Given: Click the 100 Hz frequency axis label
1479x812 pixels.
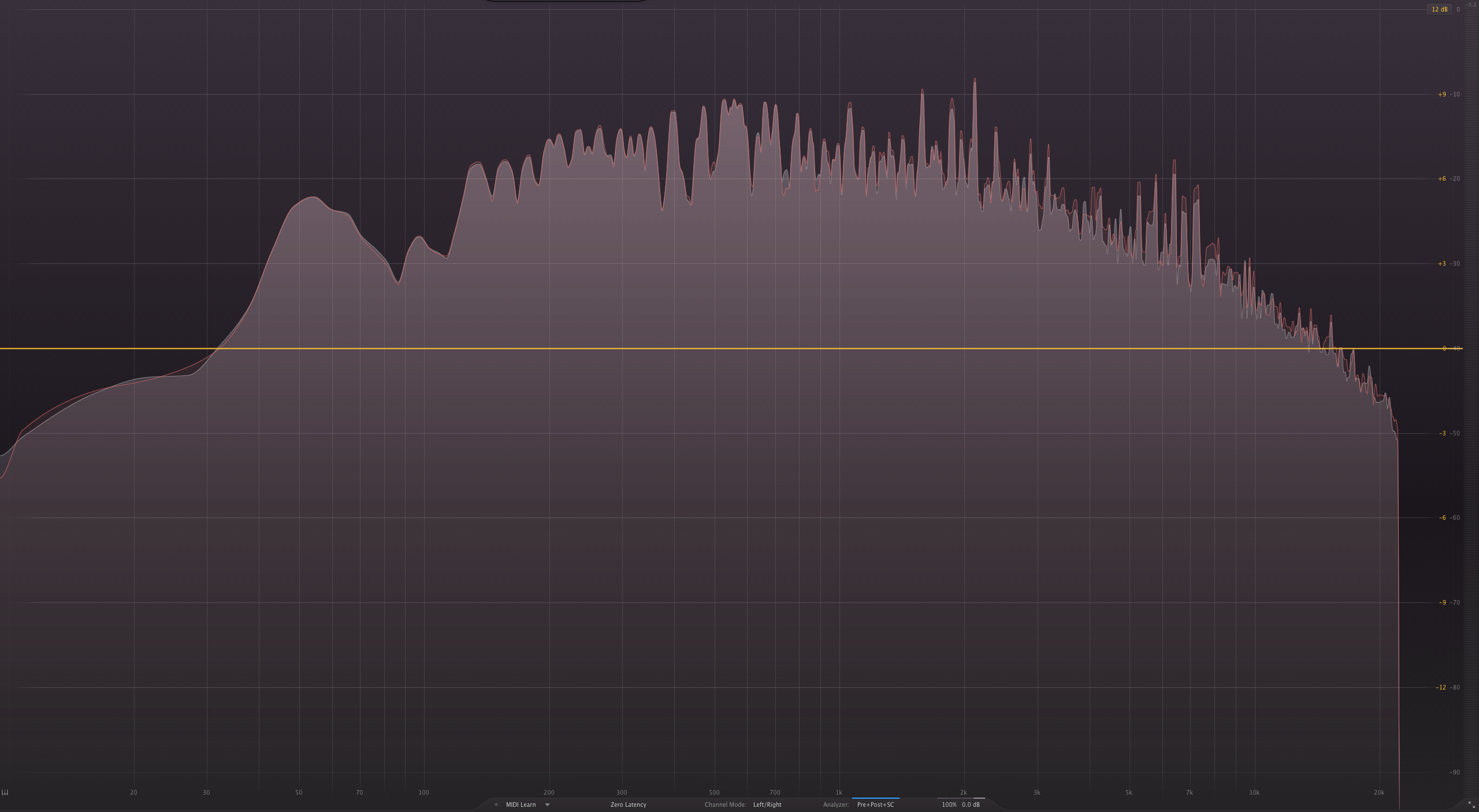Looking at the screenshot, I should click(x=423, y=792).
